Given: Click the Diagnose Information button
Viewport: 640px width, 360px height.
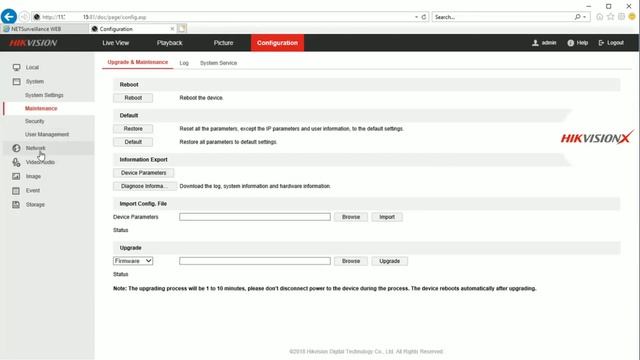Looking at the screenshot, I should point(144,186).
